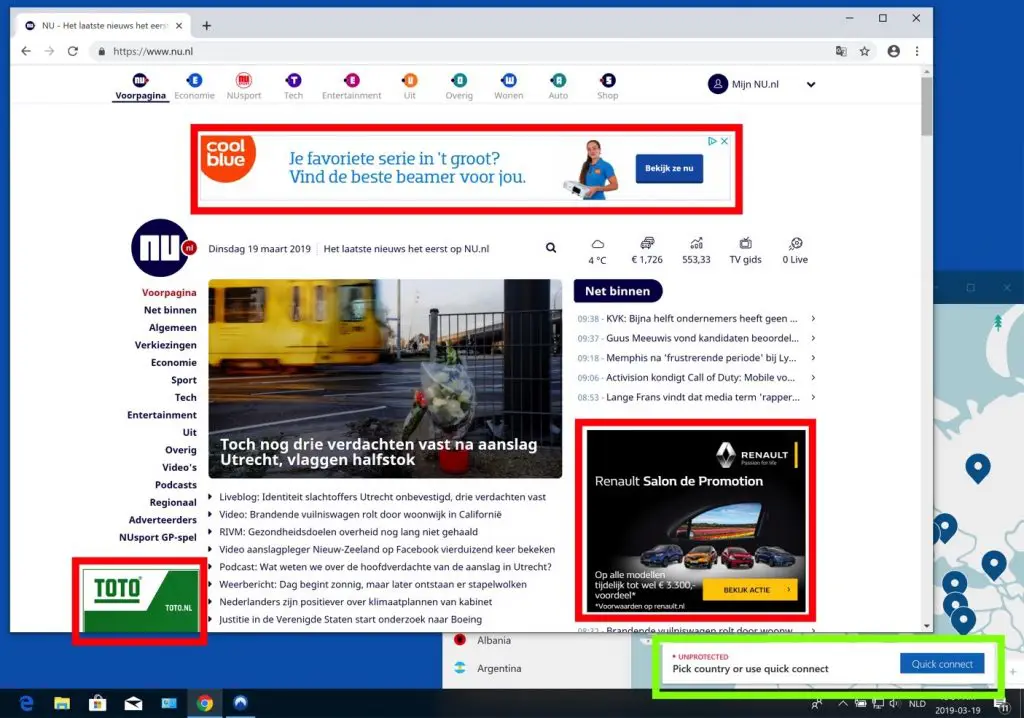Open Chrome profile account icon
The image size is (1024, 718).
click(893, 51)
